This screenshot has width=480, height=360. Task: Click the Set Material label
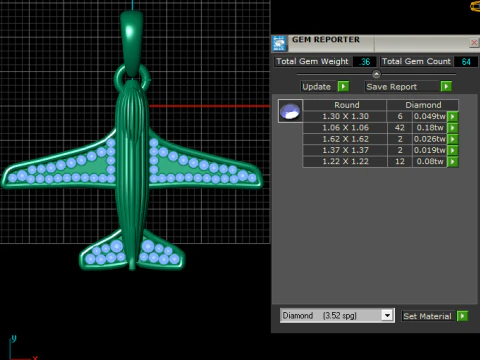[x=427, y=316]
